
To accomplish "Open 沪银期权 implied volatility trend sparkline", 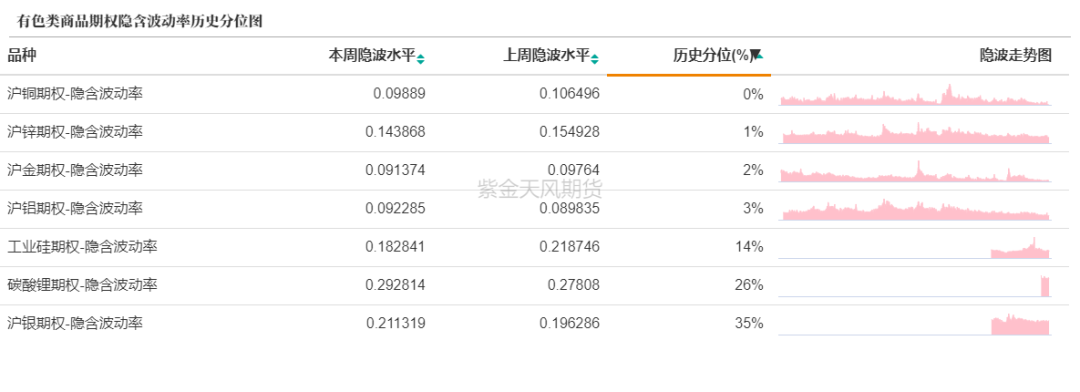I will (915, 324).
